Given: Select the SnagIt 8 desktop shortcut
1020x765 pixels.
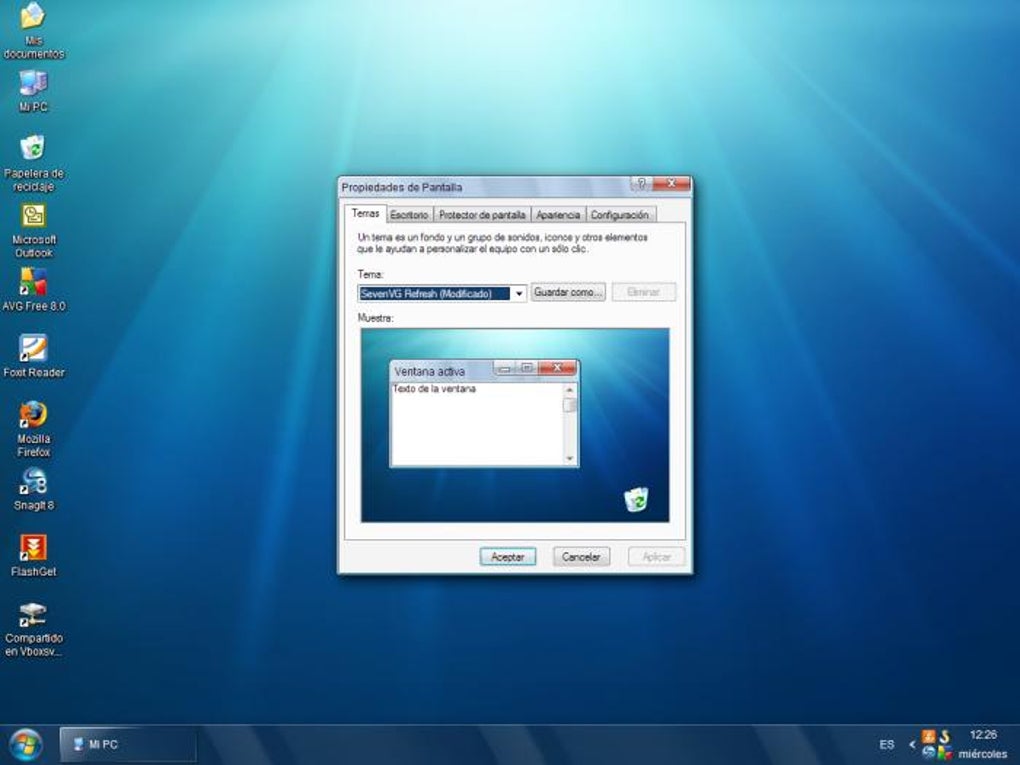Looking at the screenshot, I should (33, 489).
